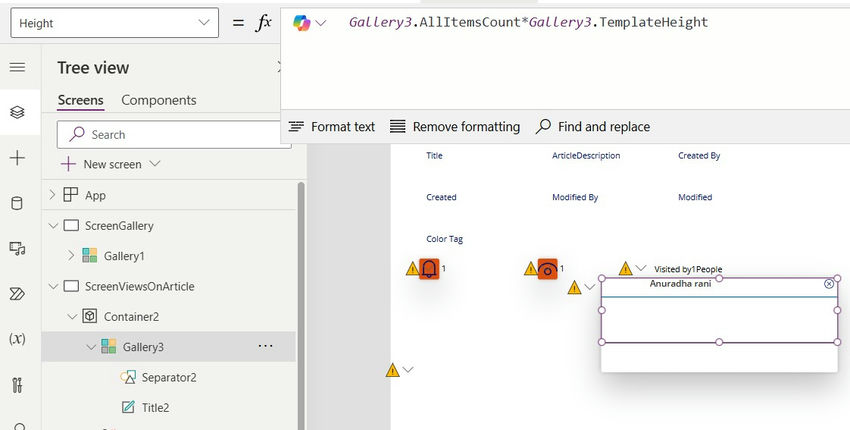The width and height of the screenshot is (850, 430).
Task: Open the Tree view layers icon
Action: tap(17, 112)
